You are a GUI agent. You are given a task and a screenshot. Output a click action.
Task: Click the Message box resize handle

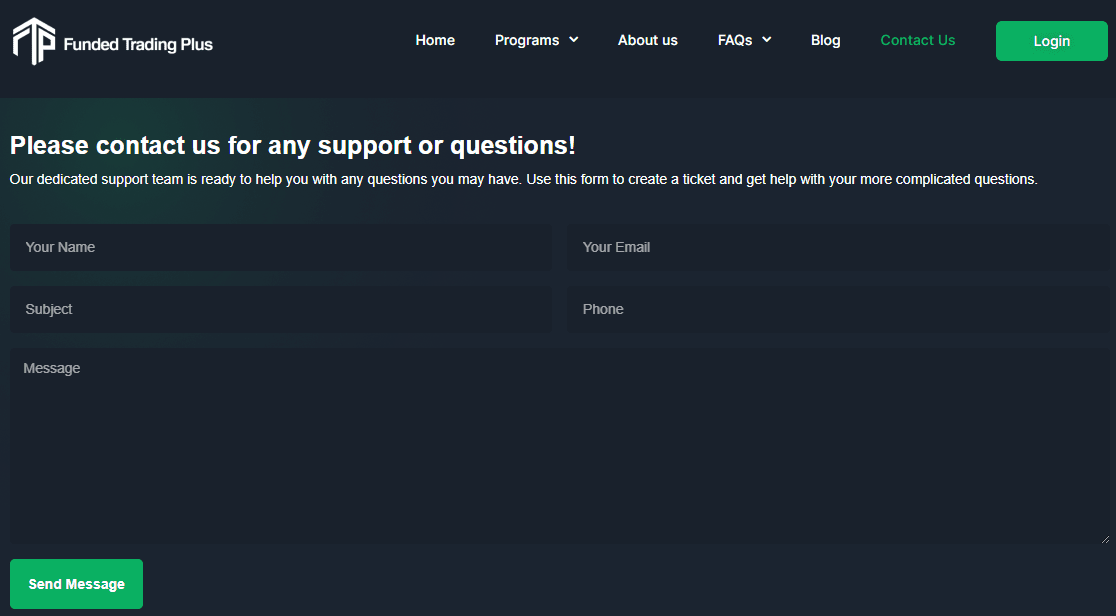1105,540
